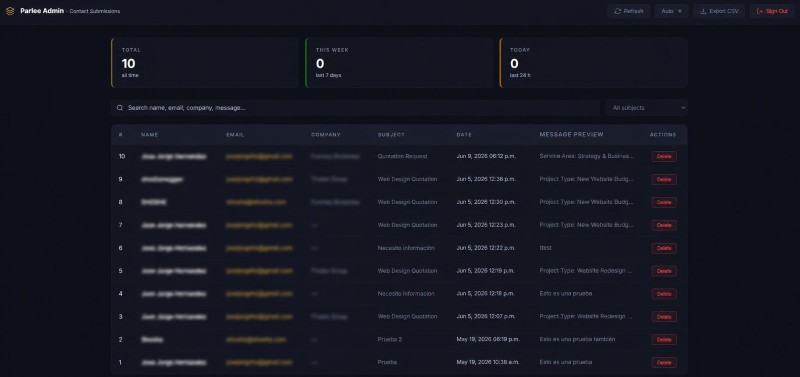This screenshot has height=377, width=800.
Task: Delete submission number 9
Action: tap(664, 180)
